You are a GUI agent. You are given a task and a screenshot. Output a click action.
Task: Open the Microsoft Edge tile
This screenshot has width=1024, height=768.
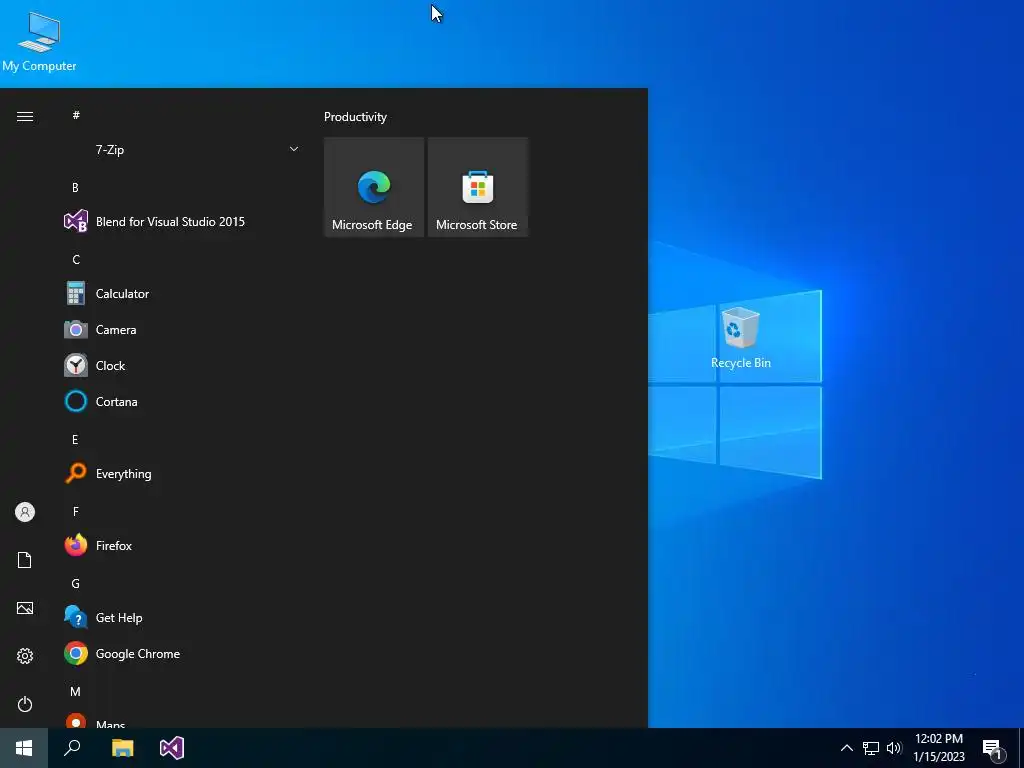coord(374,187)
